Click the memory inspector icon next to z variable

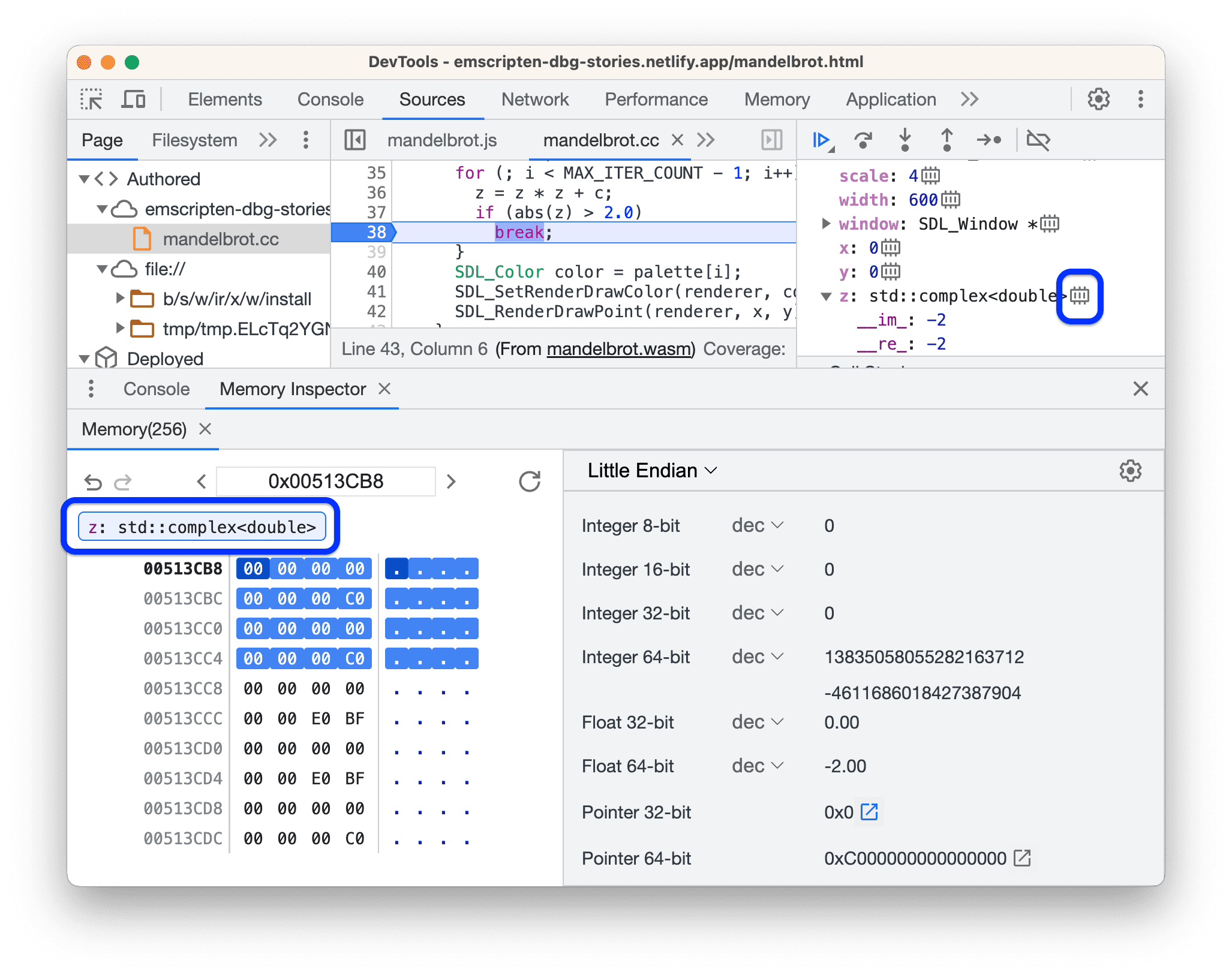click(x=1080, y=296)
